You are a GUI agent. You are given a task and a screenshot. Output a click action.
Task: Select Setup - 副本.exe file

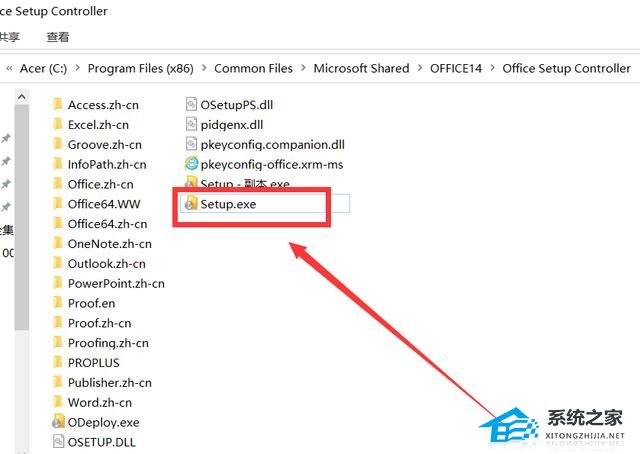point(245,184)
